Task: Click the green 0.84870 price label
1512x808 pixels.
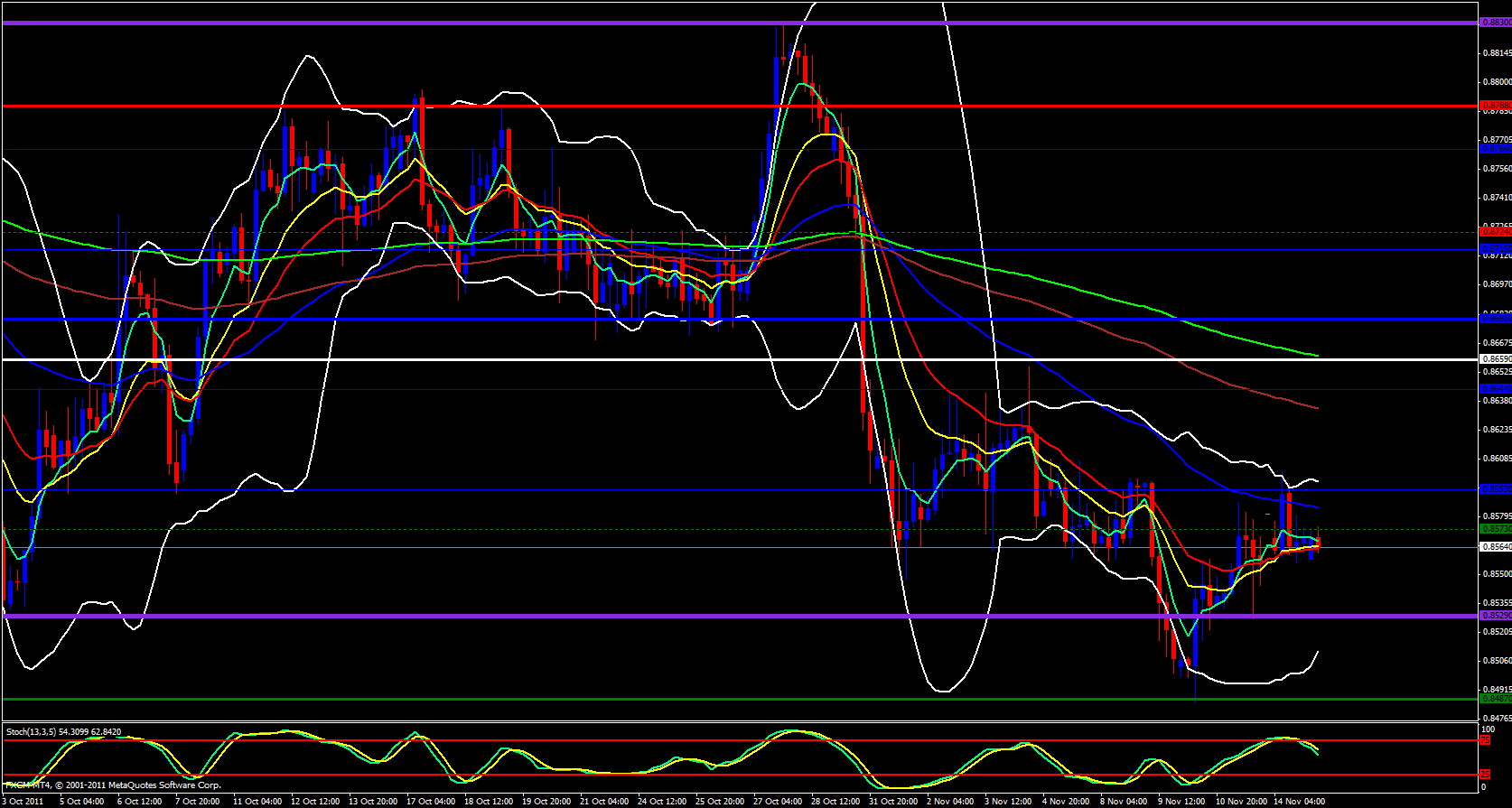Action: coord(1495,698)
